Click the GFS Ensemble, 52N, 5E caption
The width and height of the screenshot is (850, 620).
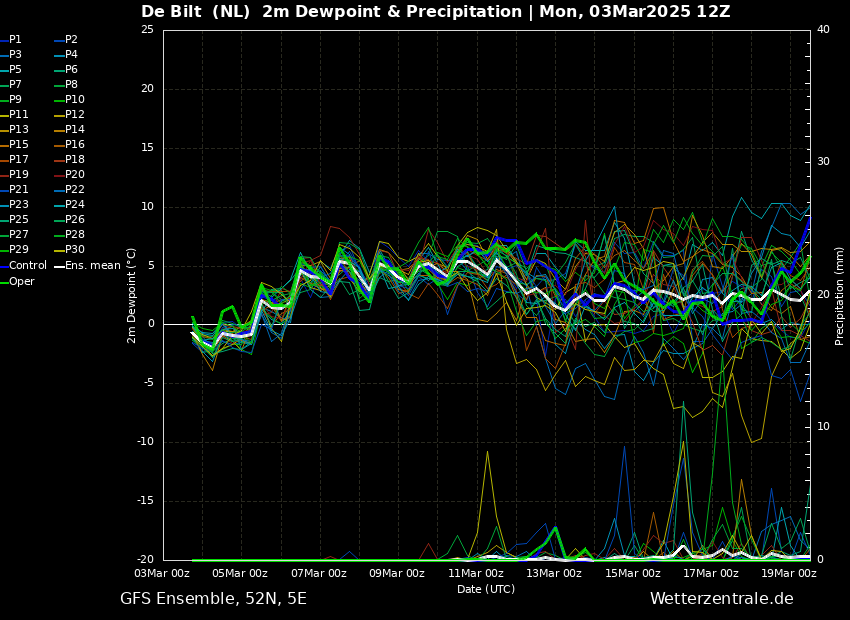click(x=213, y=599)
